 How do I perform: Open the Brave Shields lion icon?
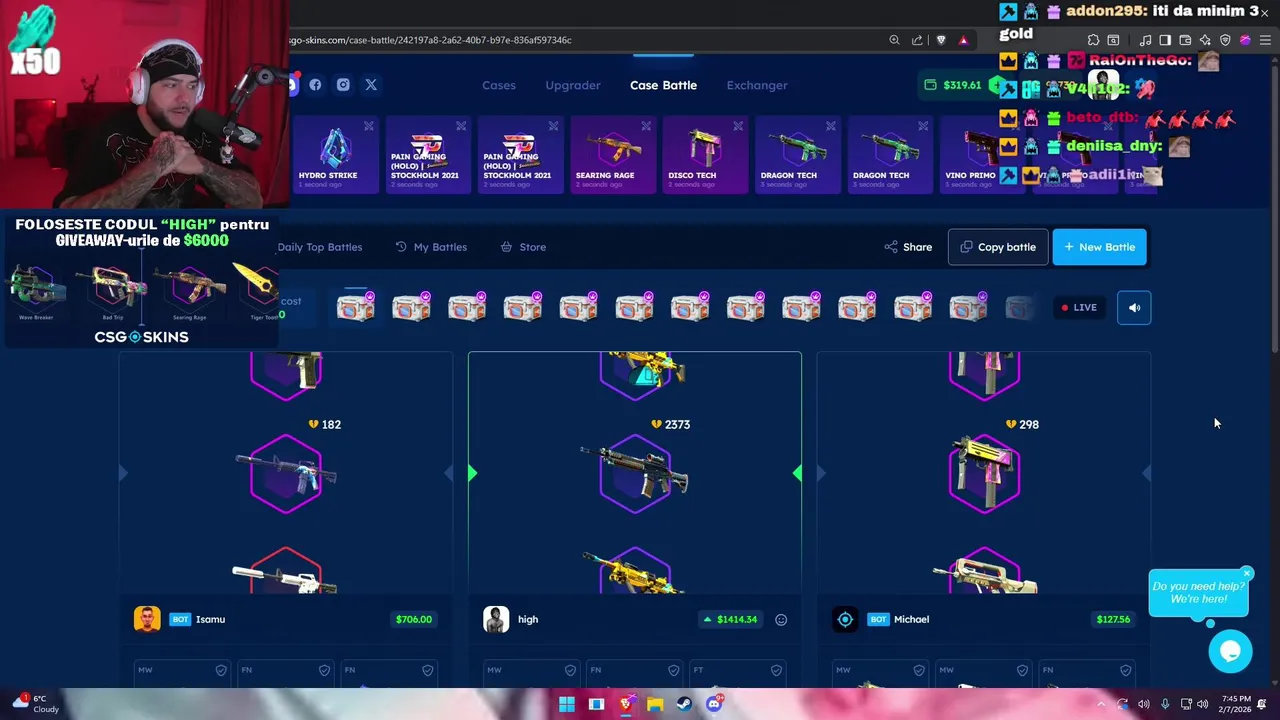point(941,40)
